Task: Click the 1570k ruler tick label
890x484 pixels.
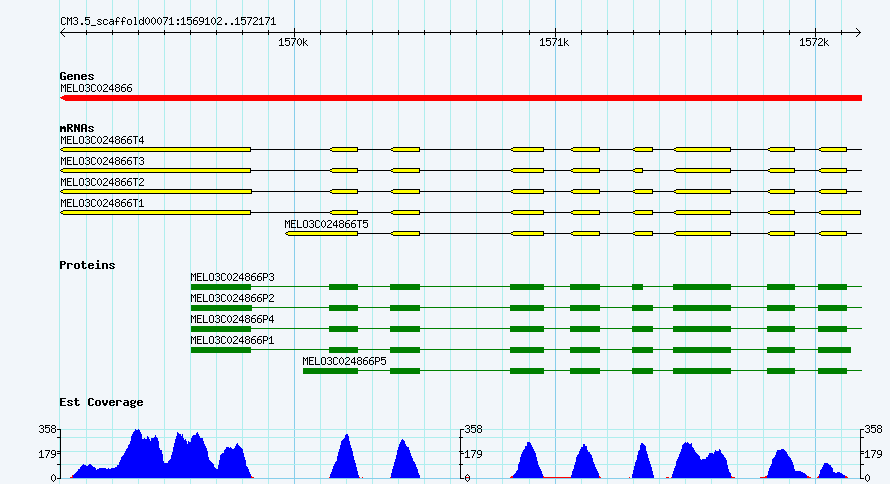Action: [293, 43]
